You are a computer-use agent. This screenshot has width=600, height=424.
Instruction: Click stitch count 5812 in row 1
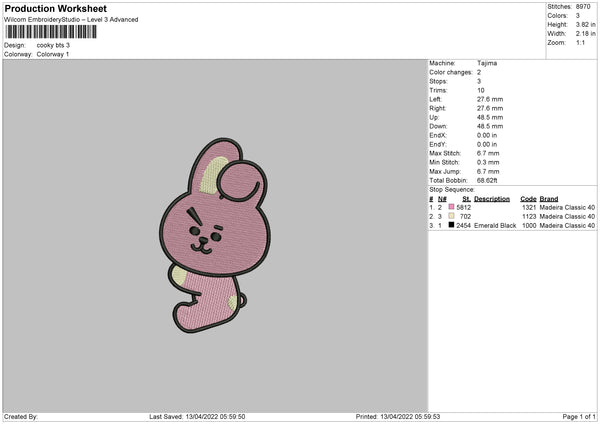click(x=464, y=207)
